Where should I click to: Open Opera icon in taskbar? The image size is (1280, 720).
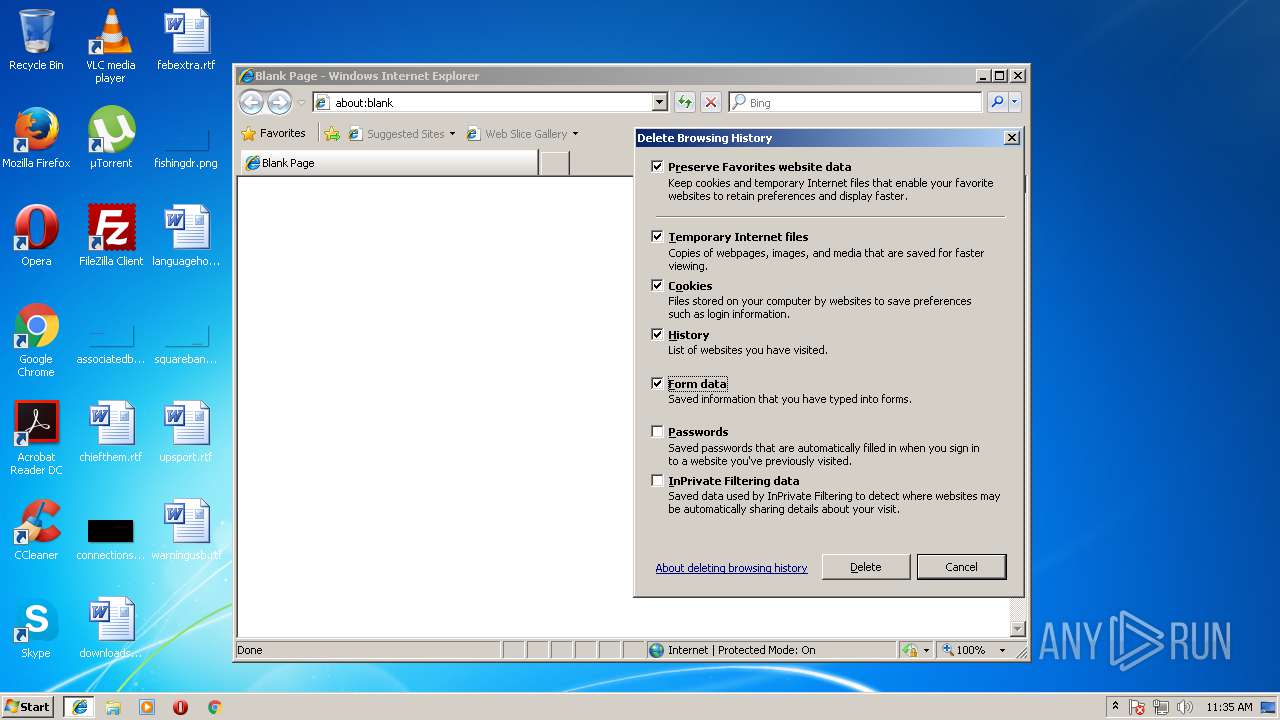(x=180, y=707)
